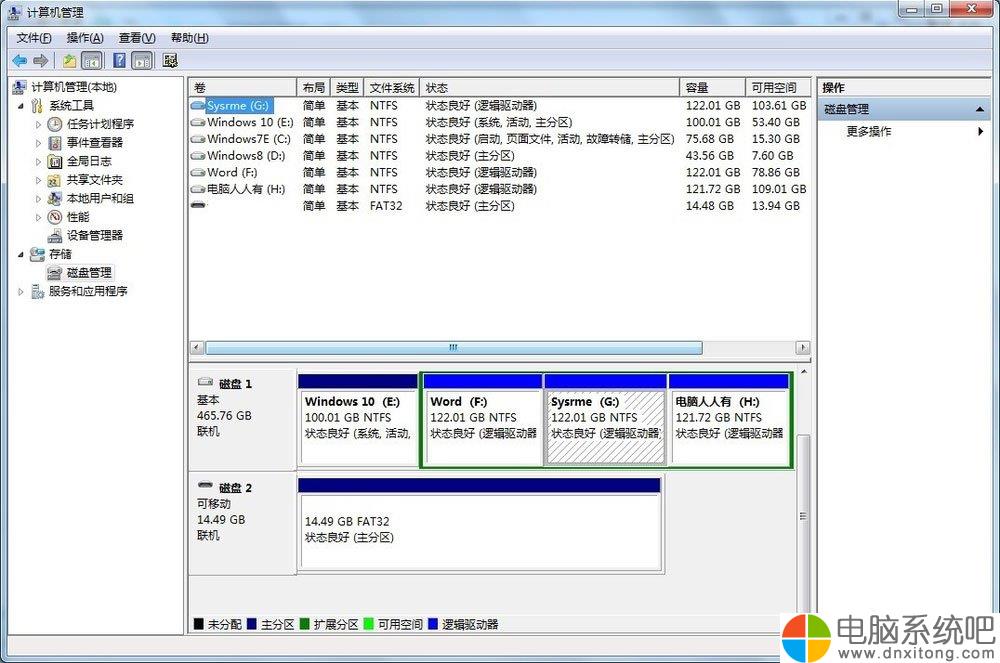Select the Word (F:) row in volume list

pos(499,172)
